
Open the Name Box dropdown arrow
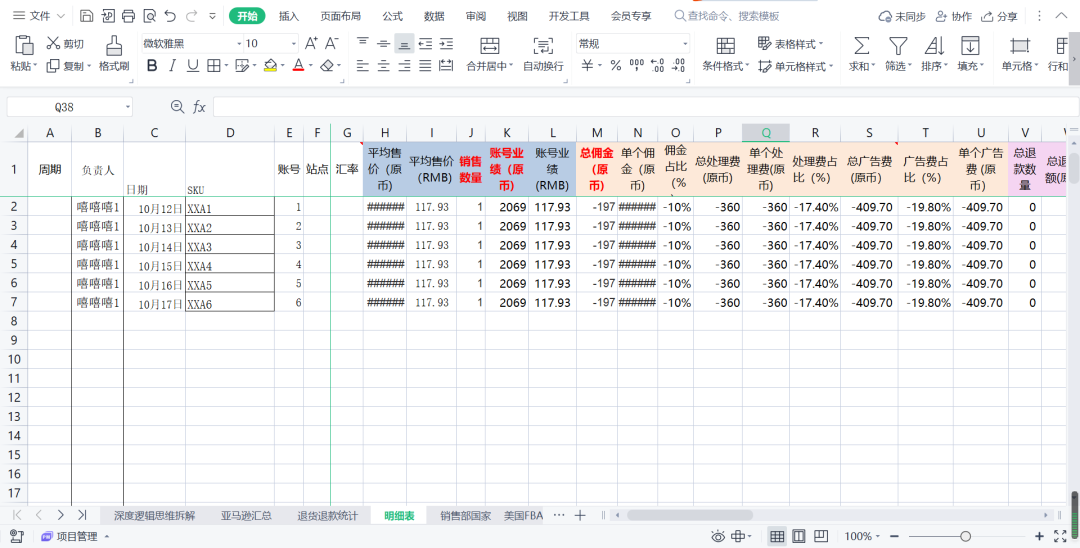(x=128, y=107)
